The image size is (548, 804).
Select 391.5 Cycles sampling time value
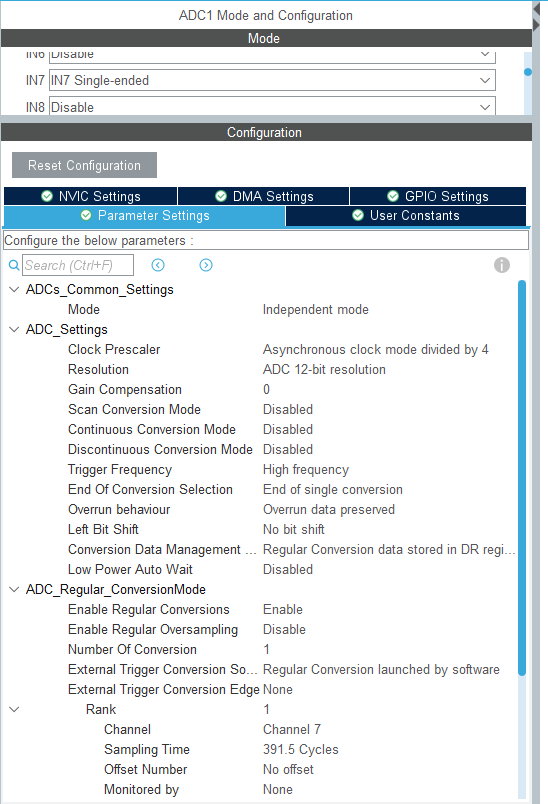click(301, 750)
